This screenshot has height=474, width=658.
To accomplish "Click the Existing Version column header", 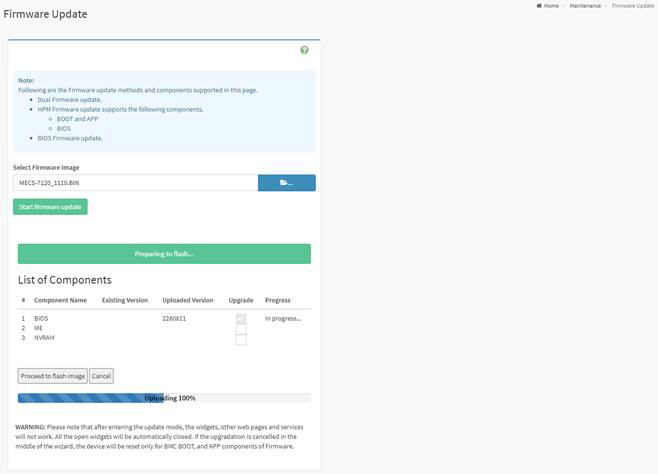I will pyautogui.click(x=124, y=300).
